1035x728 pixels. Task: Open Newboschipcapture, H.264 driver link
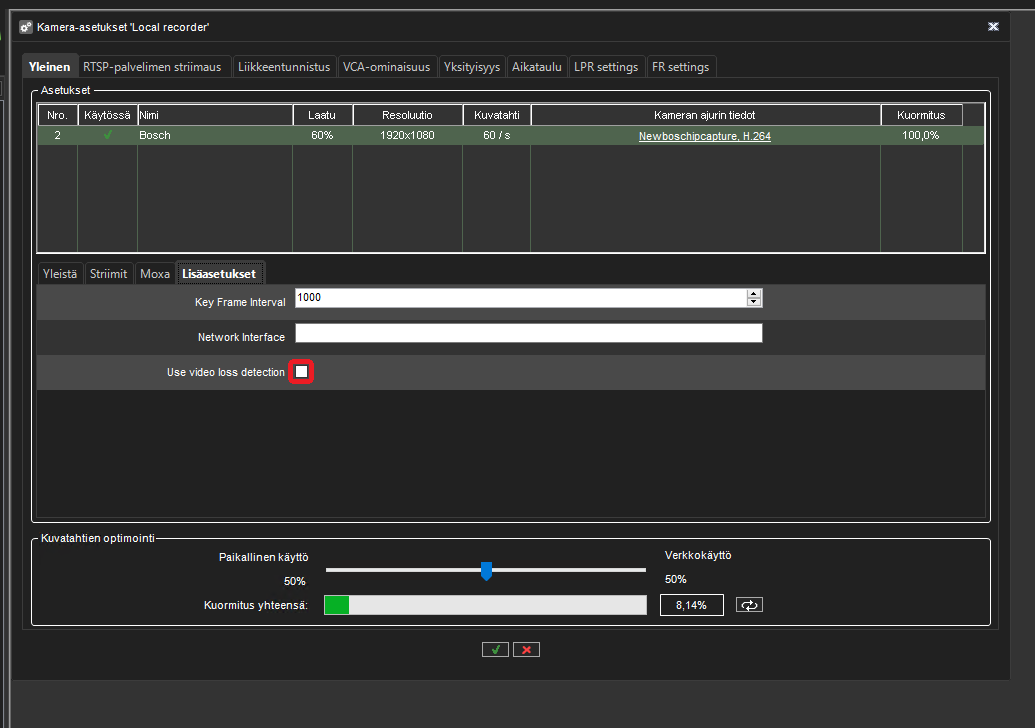coord(704,136)
